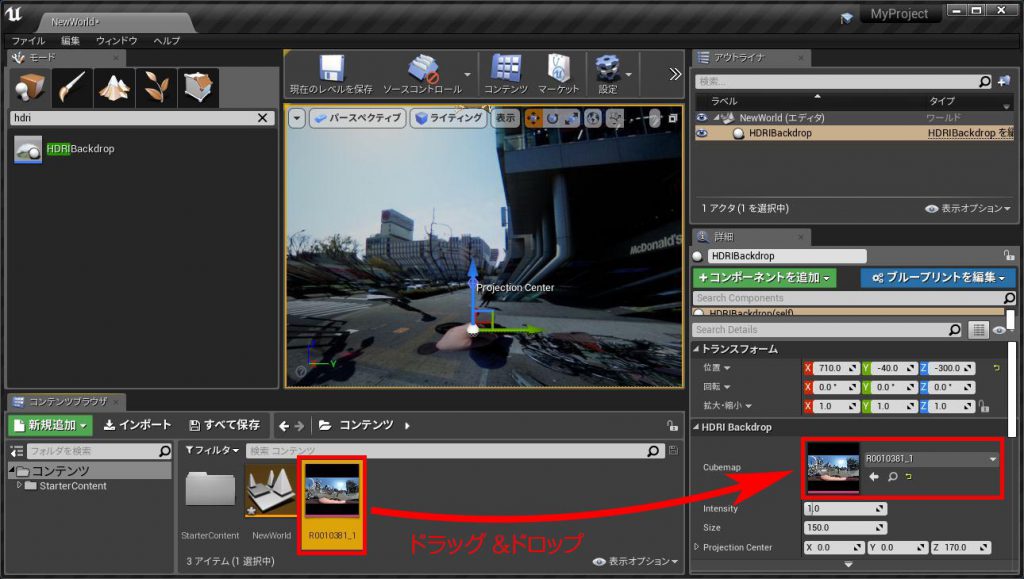1024x579 pixels.
Task: Open the ファイル menu
Action: tap(28, 40)
